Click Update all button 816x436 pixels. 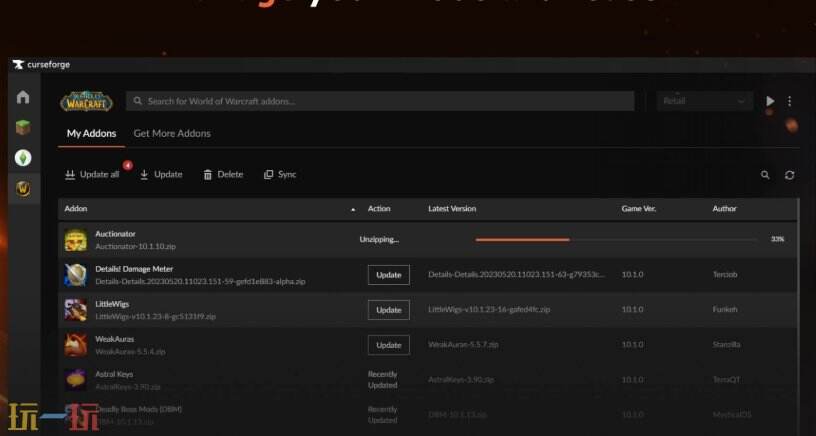coord(92,174)
